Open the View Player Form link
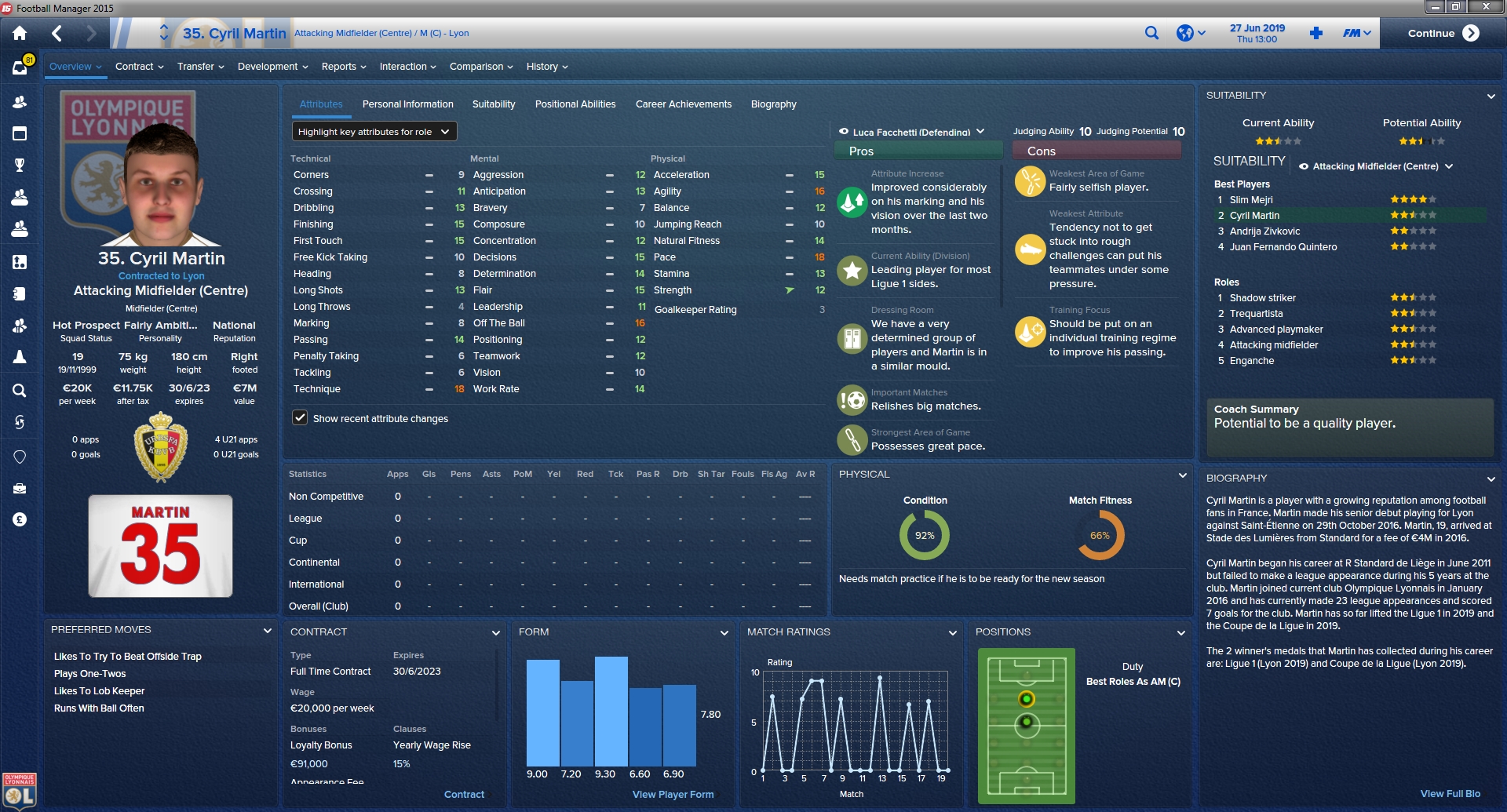Image resolution: width=1507 pixels, height=812 pixels. [673, 795]
